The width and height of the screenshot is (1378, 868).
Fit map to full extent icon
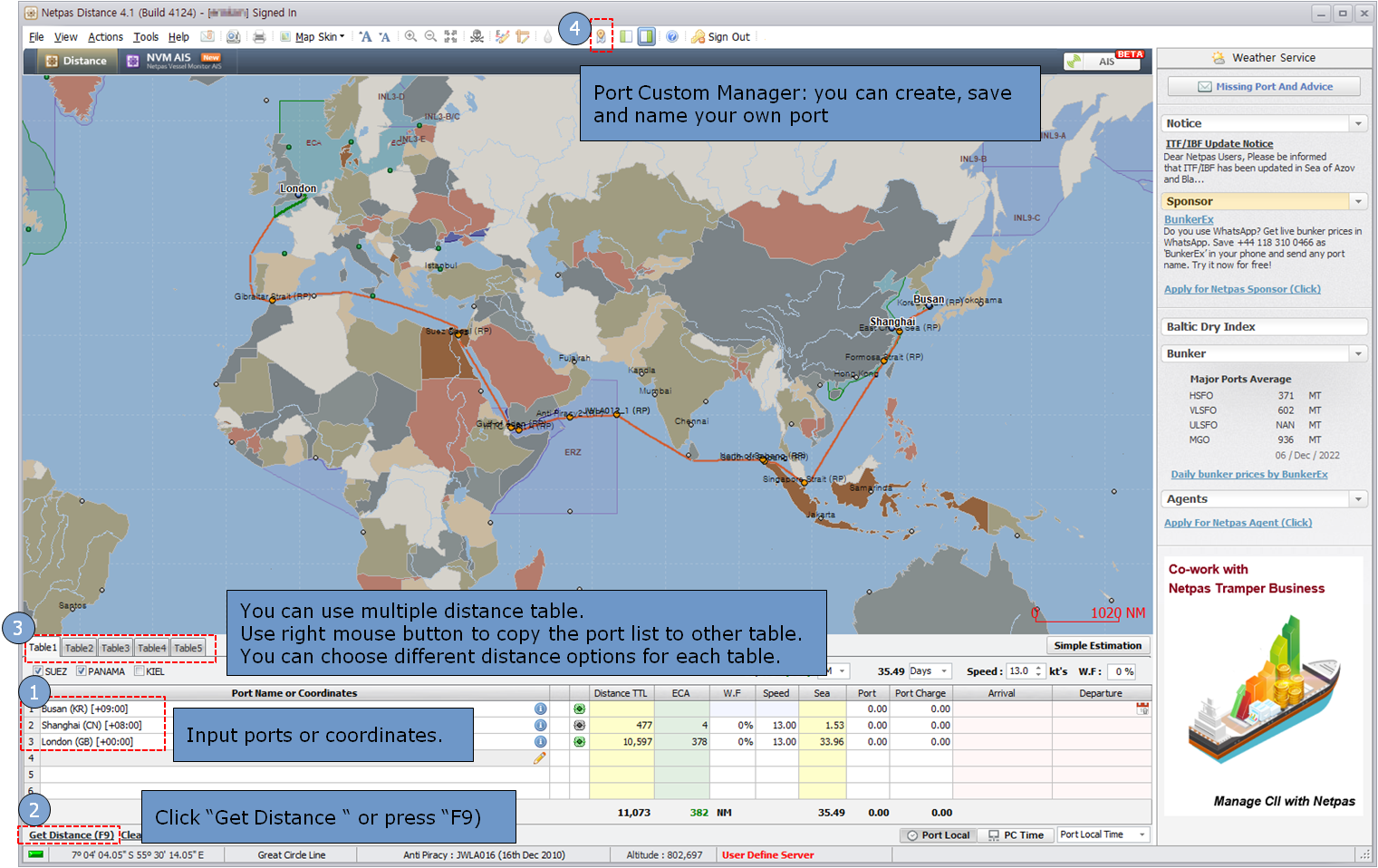tap(450, 37)
